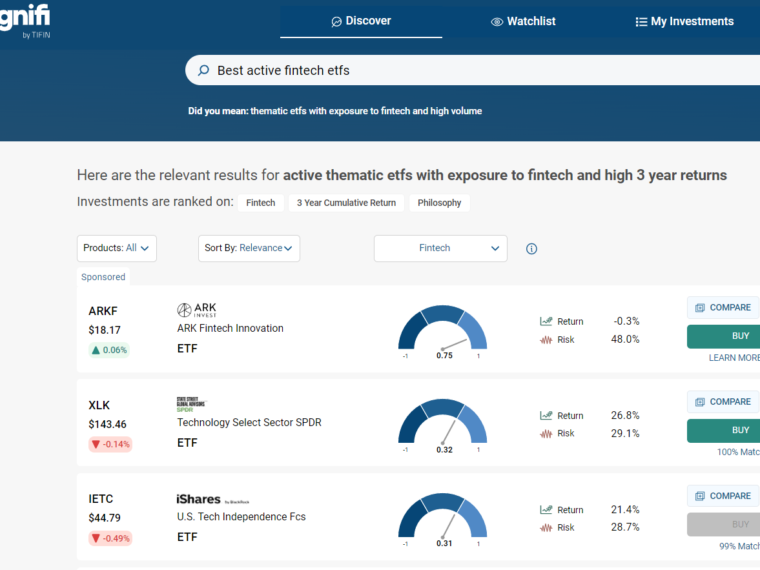Image resolution: width=760 pixels, height=570 pixels.
Task: Click the ARK Invest logo
Action: coord(196,310)
